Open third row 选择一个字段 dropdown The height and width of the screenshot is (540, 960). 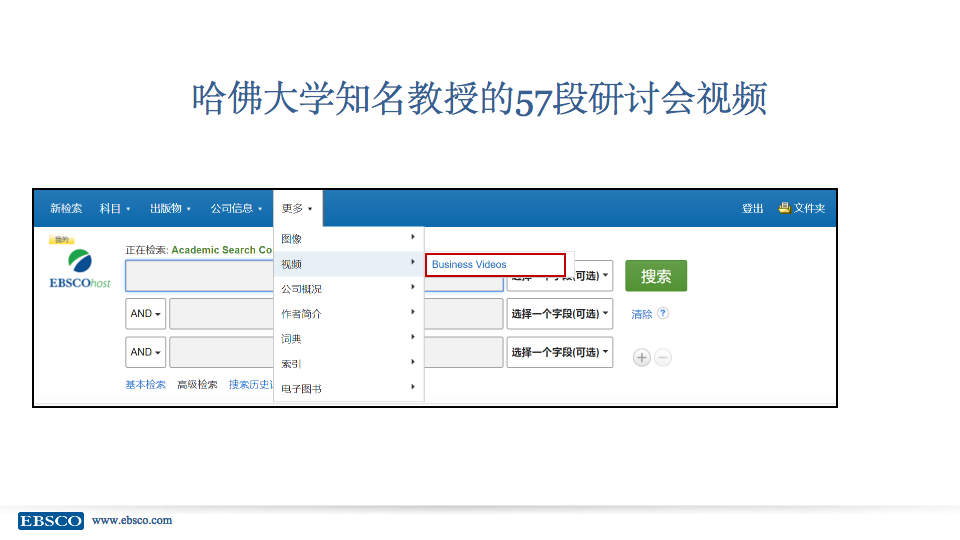coord(560,352)
